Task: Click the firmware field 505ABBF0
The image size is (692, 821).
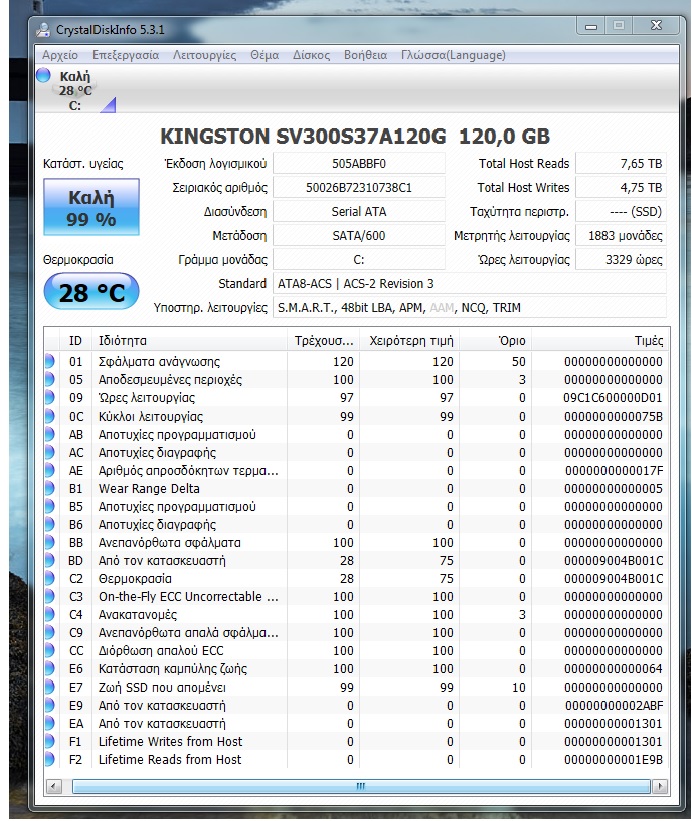Action: (x=359, y=164)
